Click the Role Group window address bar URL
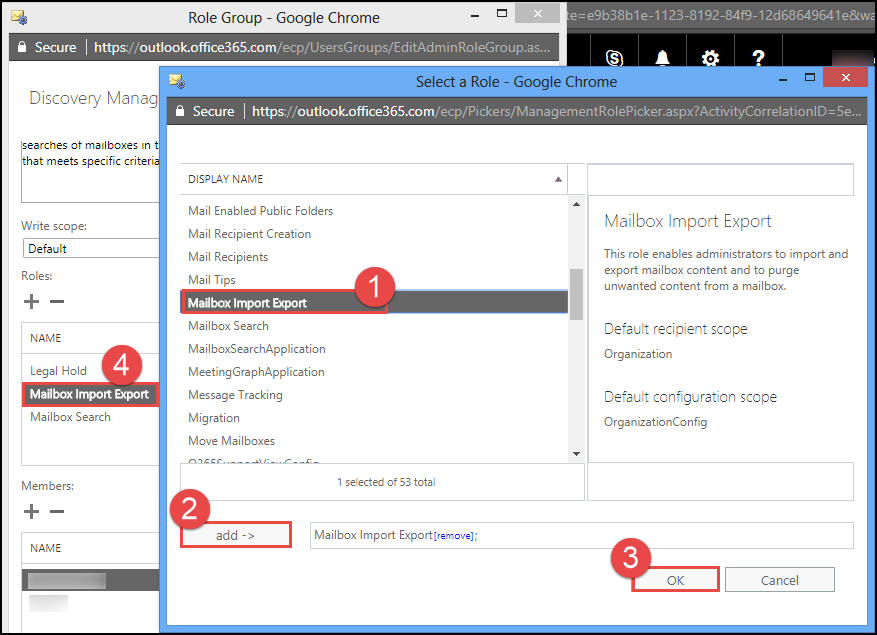The image size is (877, 635). click(x=322, y=47)
